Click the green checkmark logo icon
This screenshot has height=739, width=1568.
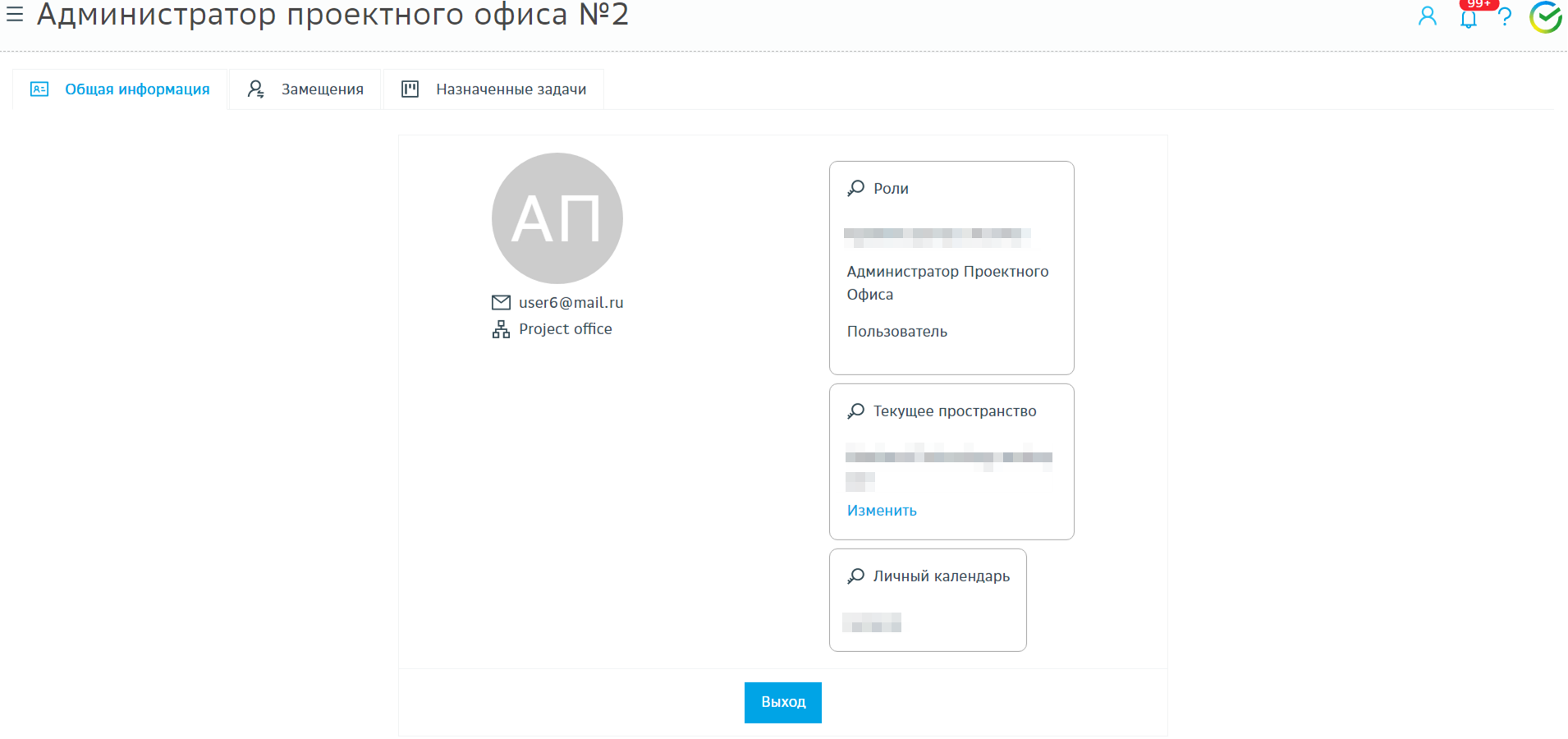click(1545, 17)
